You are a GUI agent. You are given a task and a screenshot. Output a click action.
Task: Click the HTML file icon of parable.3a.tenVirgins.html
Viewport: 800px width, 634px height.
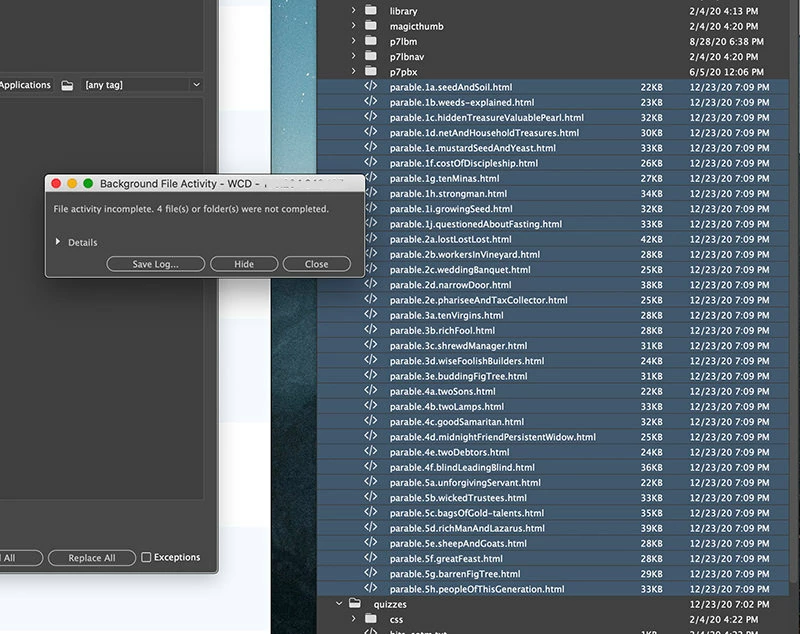(x=371, y=315)
